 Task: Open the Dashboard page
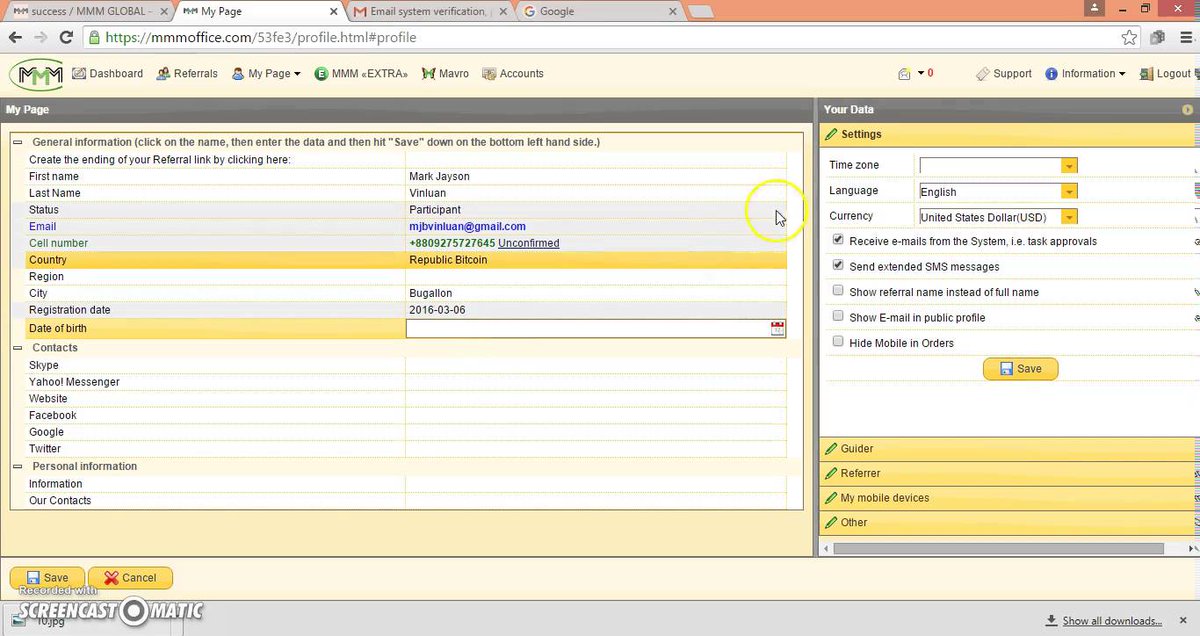107,74
